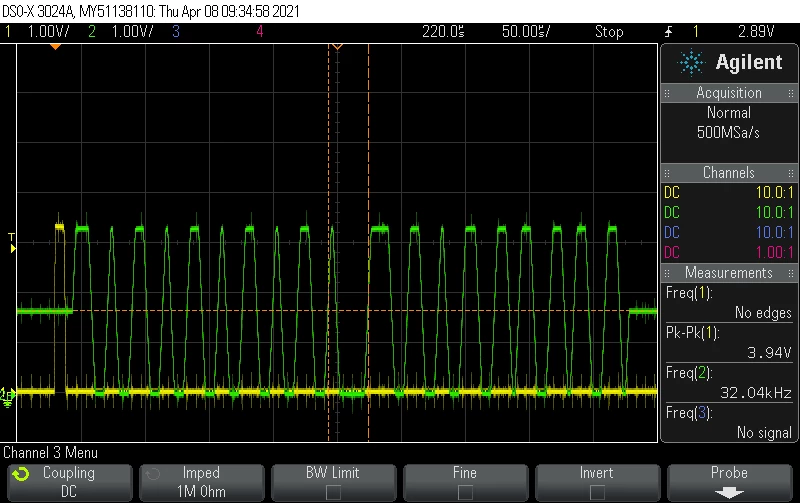Toggle the BW Limit checkbox
The height and width of the screenshot is (503, 800).
tap(333, 492)
